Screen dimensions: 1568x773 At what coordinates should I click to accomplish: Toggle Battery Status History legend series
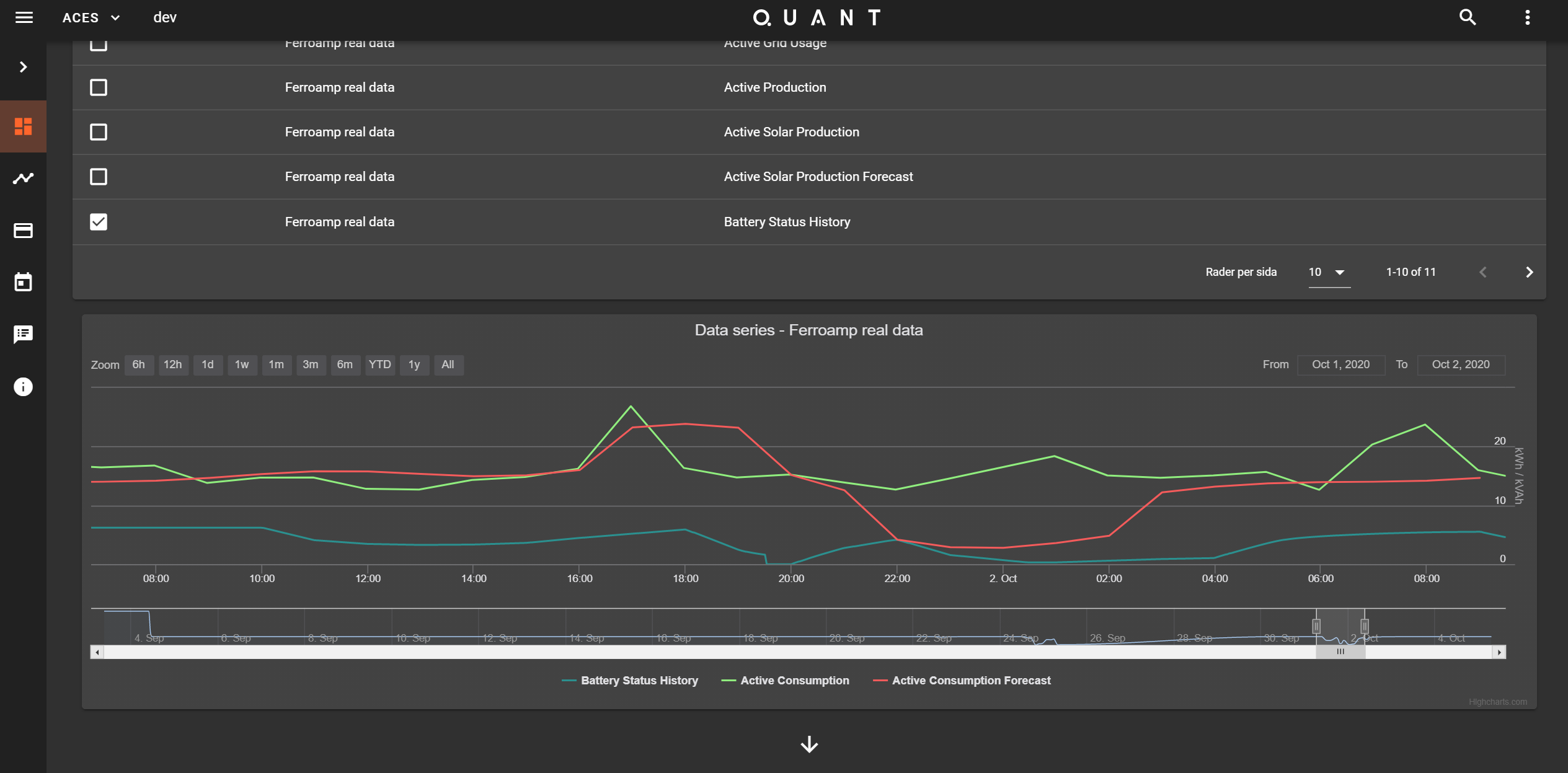[x=630, y=681]
